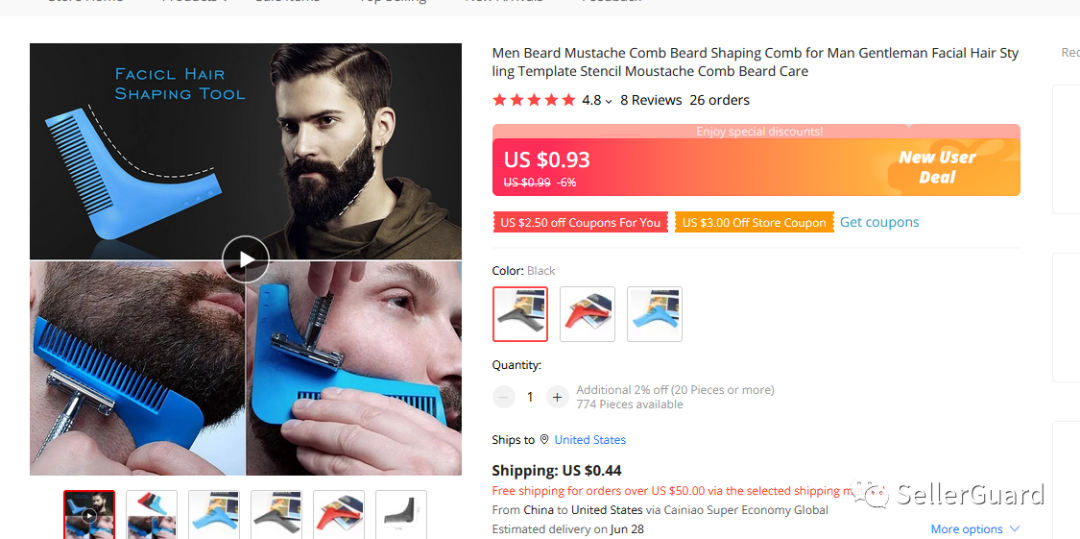Select the red comb color option

588,314
